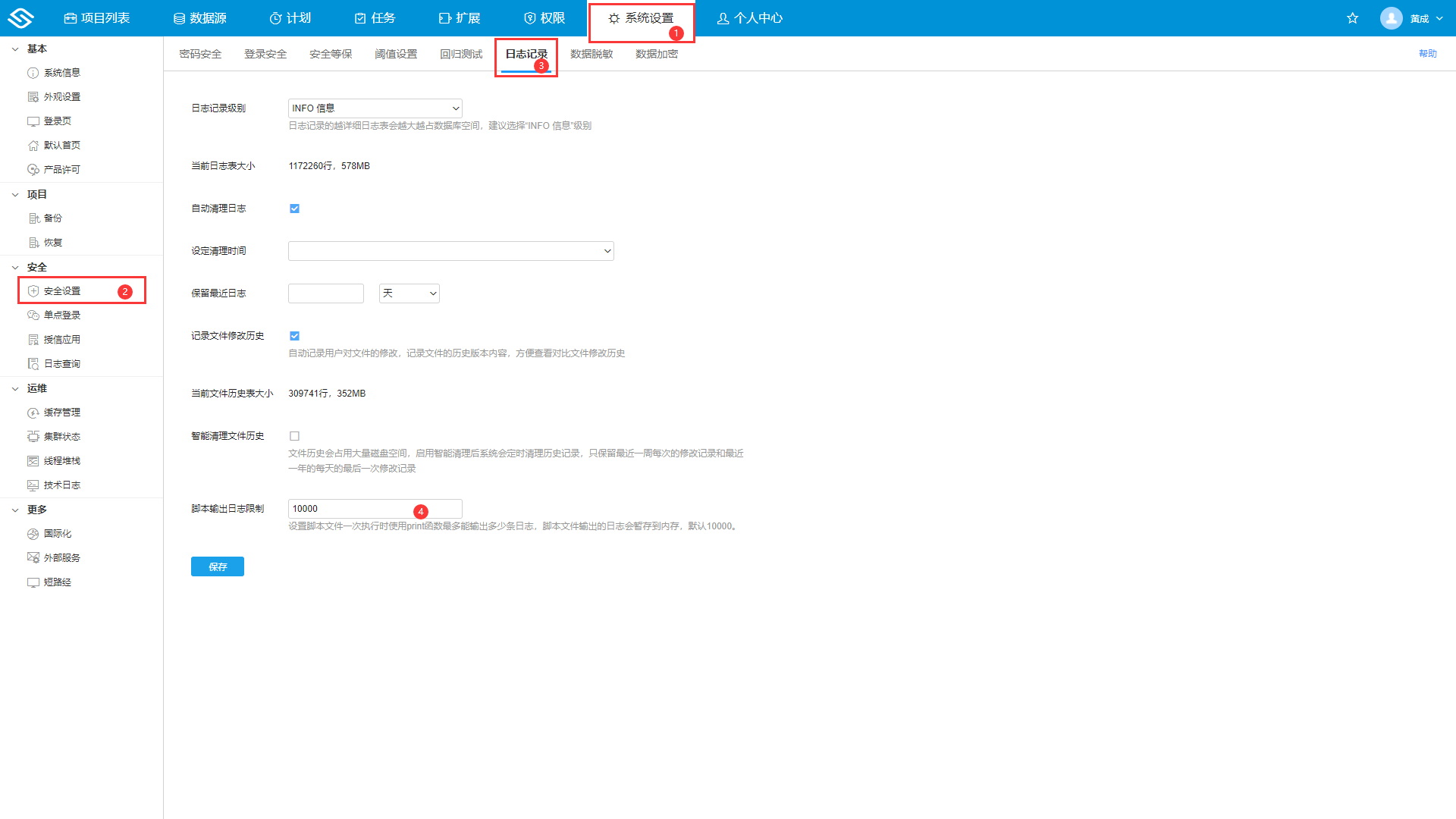This screenshot has width=1456, height=819.
Task: Click the 日志查询 sidebar icon
Action: point(33,364)
